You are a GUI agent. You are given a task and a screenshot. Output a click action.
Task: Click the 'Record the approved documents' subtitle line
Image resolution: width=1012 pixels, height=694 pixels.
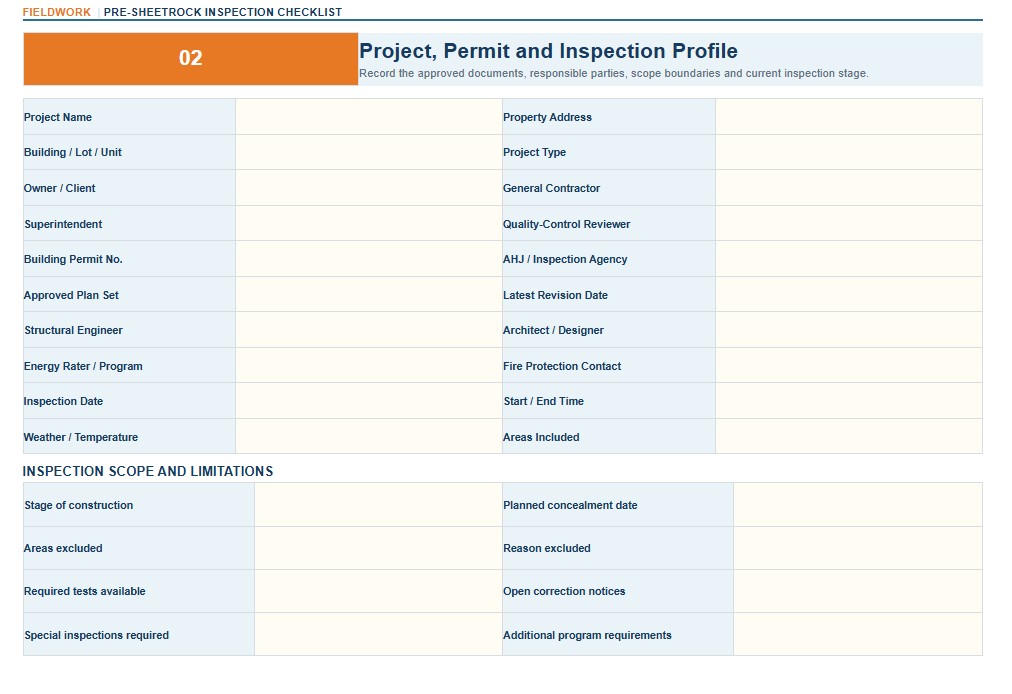(614, 74)
